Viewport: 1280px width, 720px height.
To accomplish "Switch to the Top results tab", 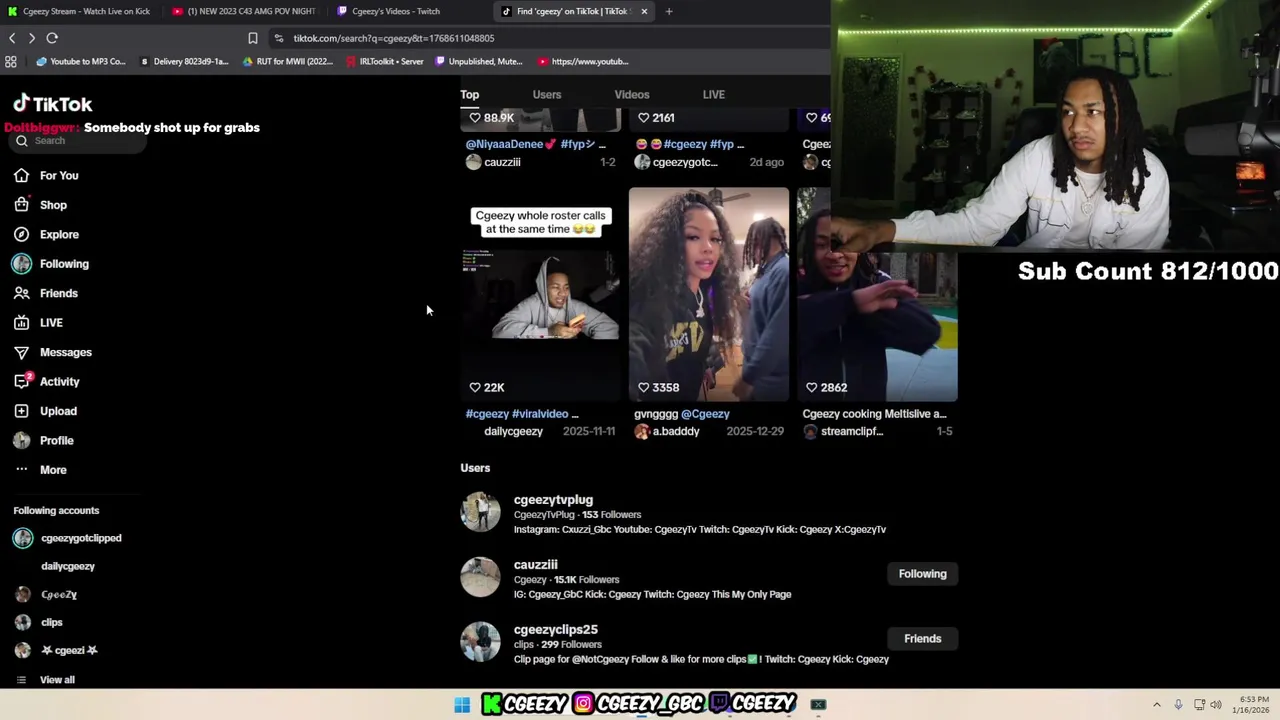I will pyautogui.click(x=469, y=95).
